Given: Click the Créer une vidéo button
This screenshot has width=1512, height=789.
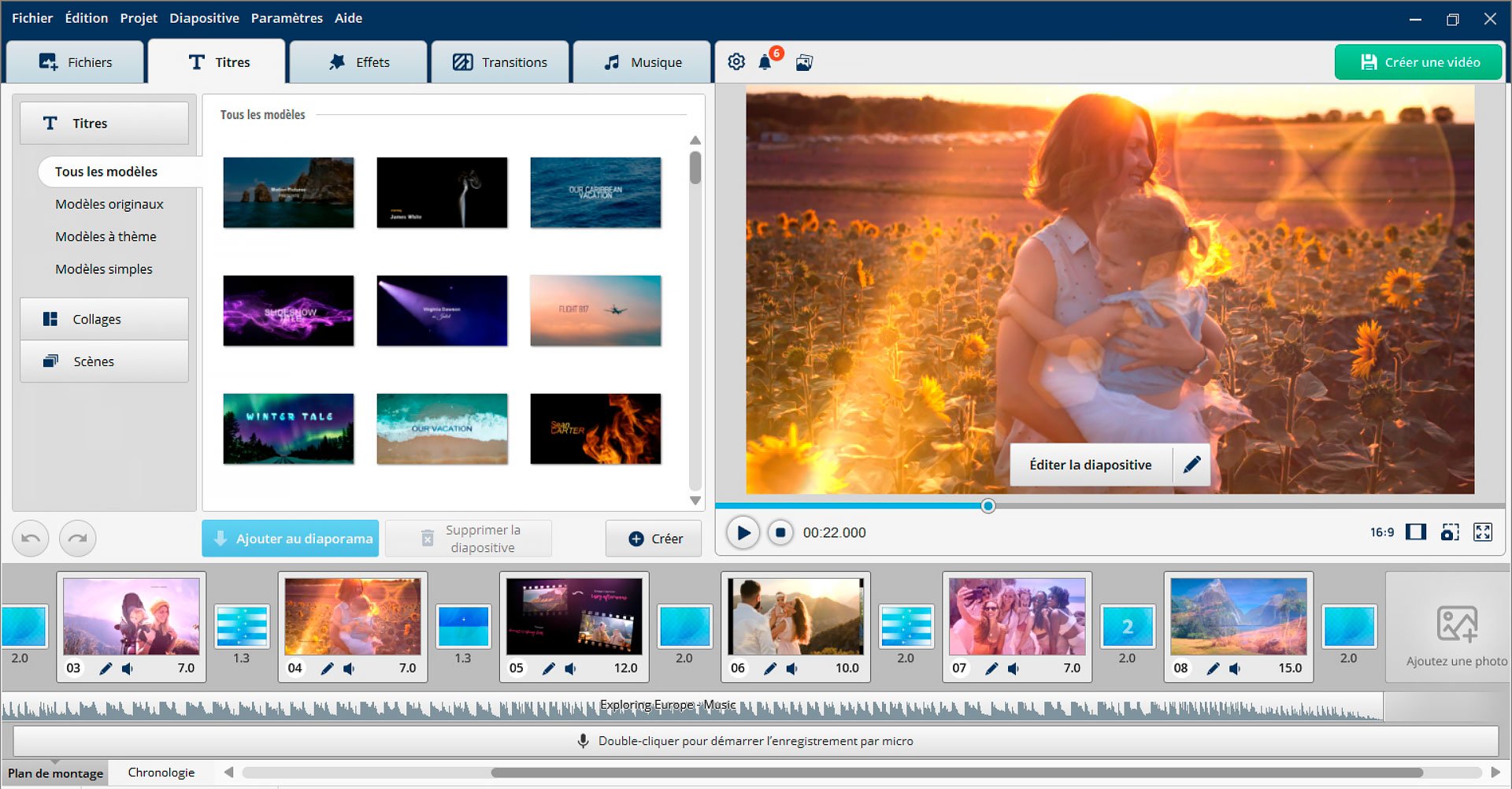Looking at the screenshot, I should coord(1417,61).
